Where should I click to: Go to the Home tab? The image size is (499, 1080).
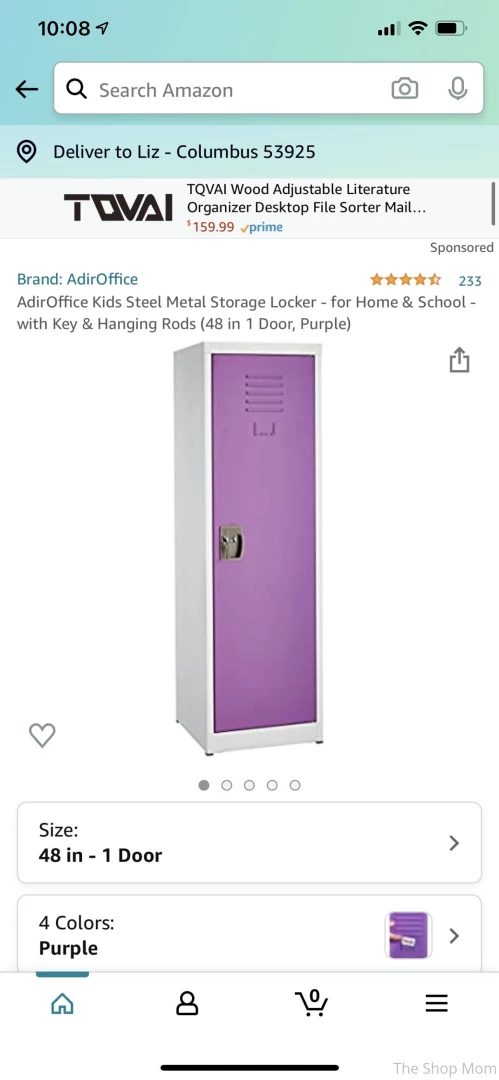click(x=62, y=1004)
